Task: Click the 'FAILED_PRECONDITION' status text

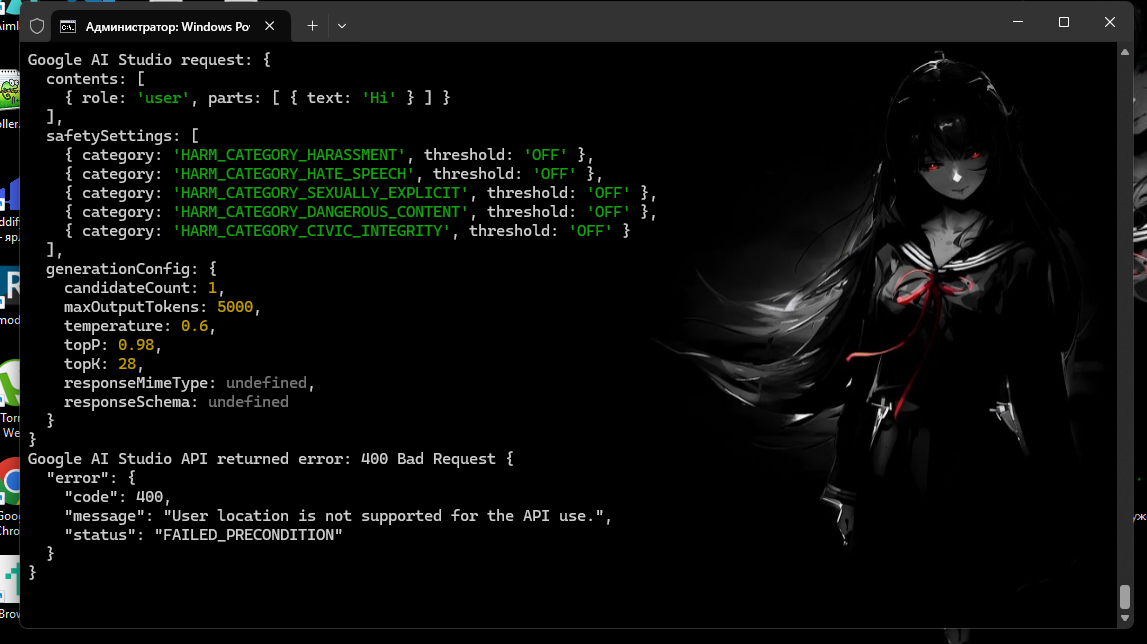Action: [248, 536]
